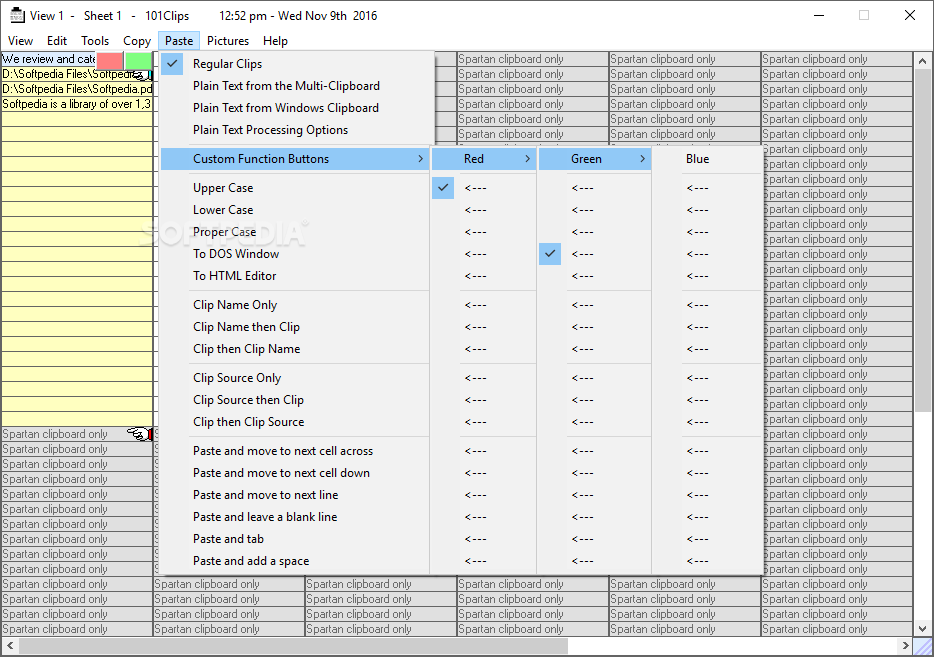This screenshot has width=934, height=657.
Task: Click the horizontal scrollbar right arrow
Action: coord(905,645)
